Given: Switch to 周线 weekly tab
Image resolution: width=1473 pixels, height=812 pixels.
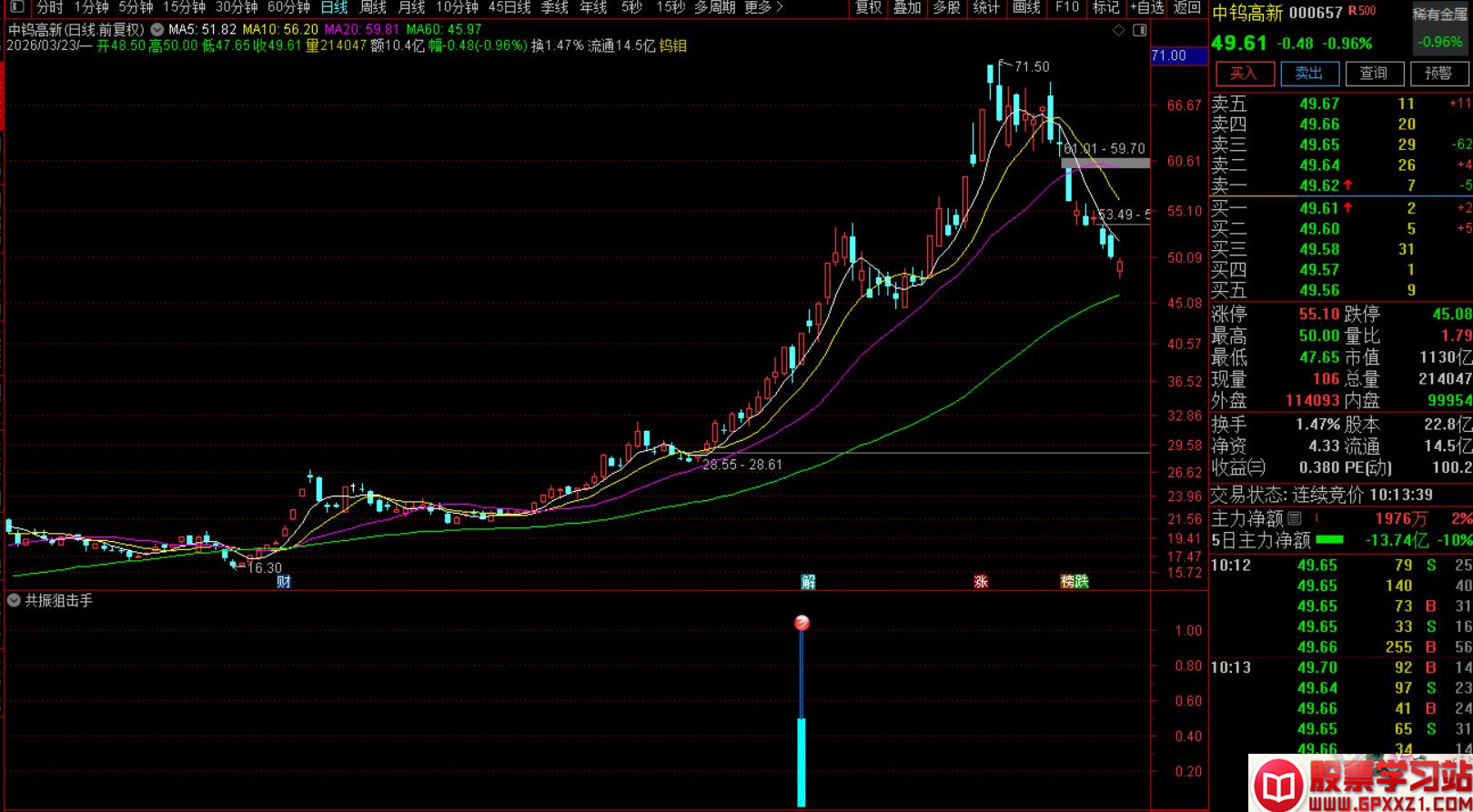Looking at the screenshot, I should pos(373,7).
